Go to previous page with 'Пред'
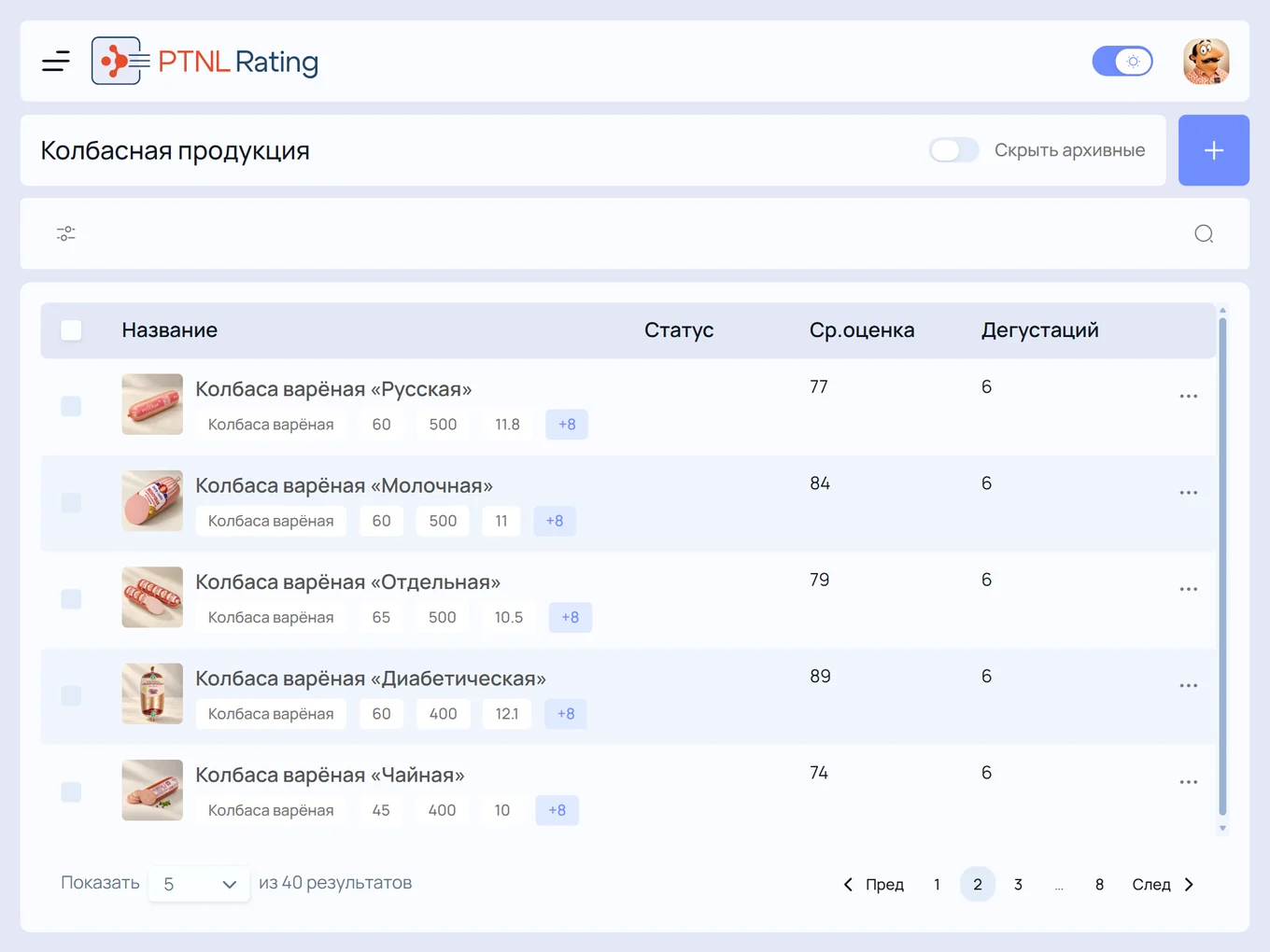 pyautogui.click(x=874, y=885)
